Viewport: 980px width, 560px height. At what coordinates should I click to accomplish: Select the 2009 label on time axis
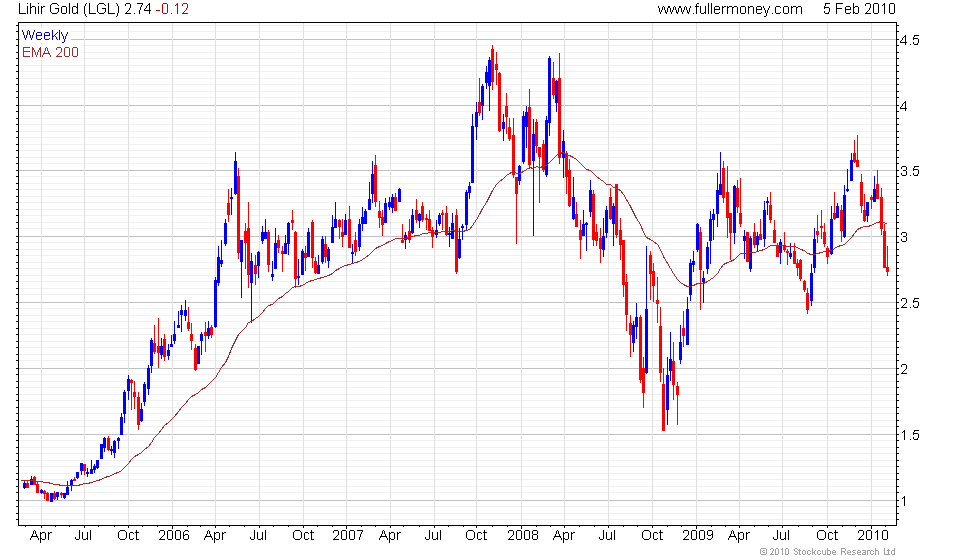coord(698,536)
